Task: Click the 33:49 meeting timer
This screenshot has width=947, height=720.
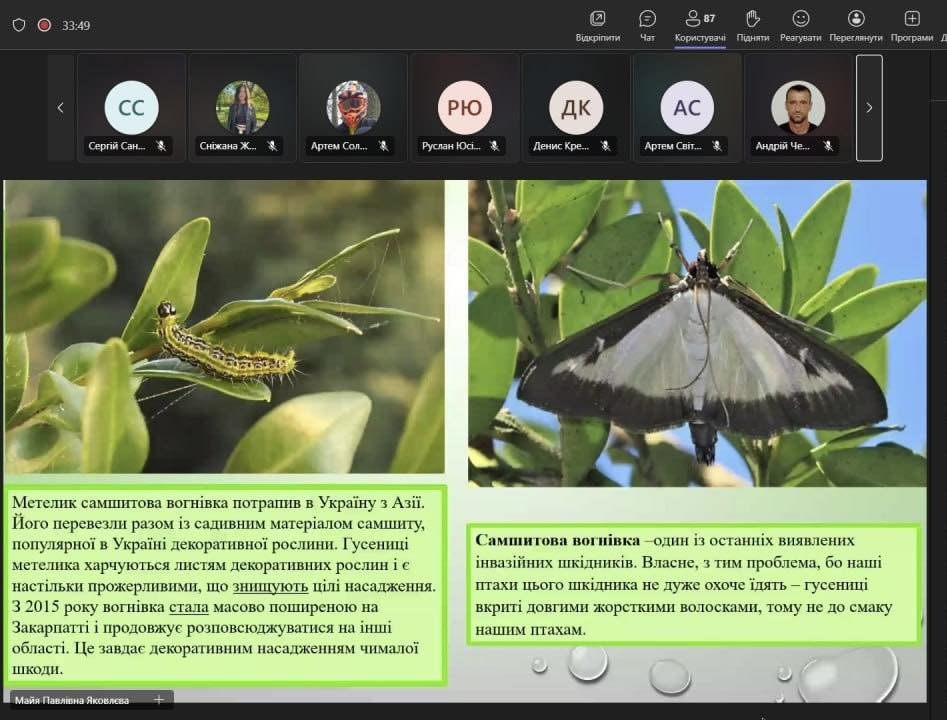Action: 76,25
